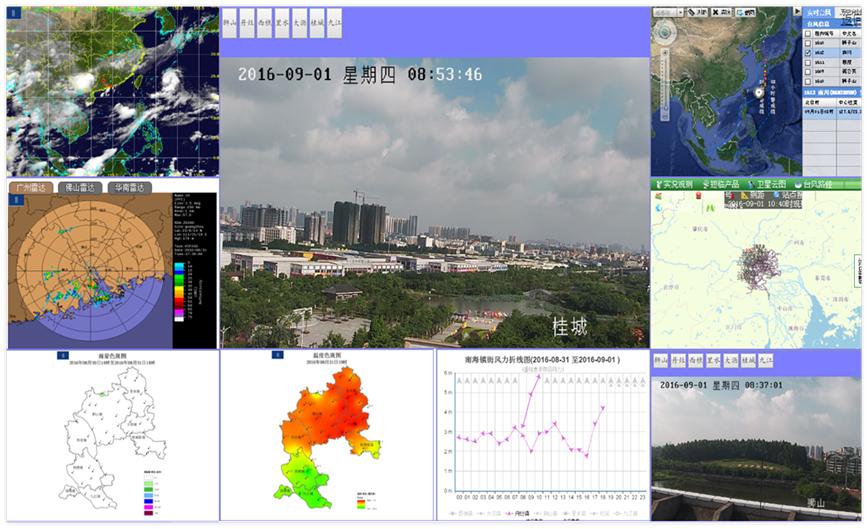Select 桂城 button above small bottom-right video
Viewport: 868px width, 529px height.
coord(748,361)
